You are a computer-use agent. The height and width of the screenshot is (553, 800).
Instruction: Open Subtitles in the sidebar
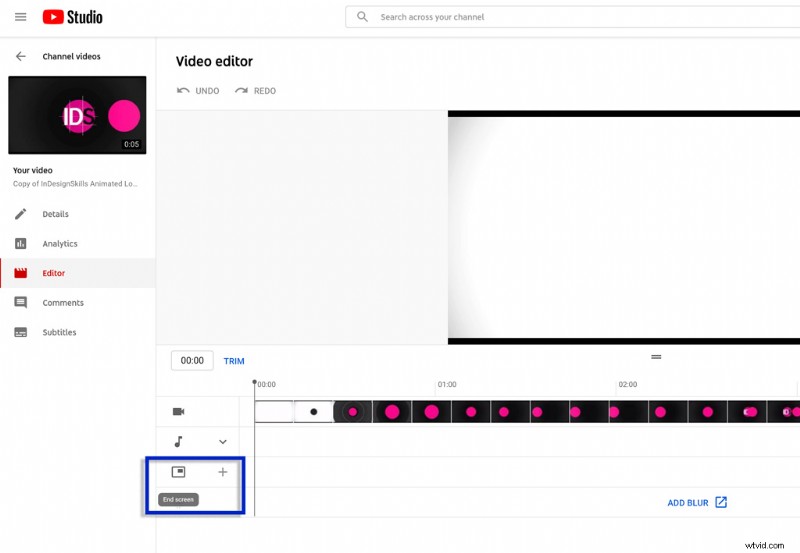(78, 332)
